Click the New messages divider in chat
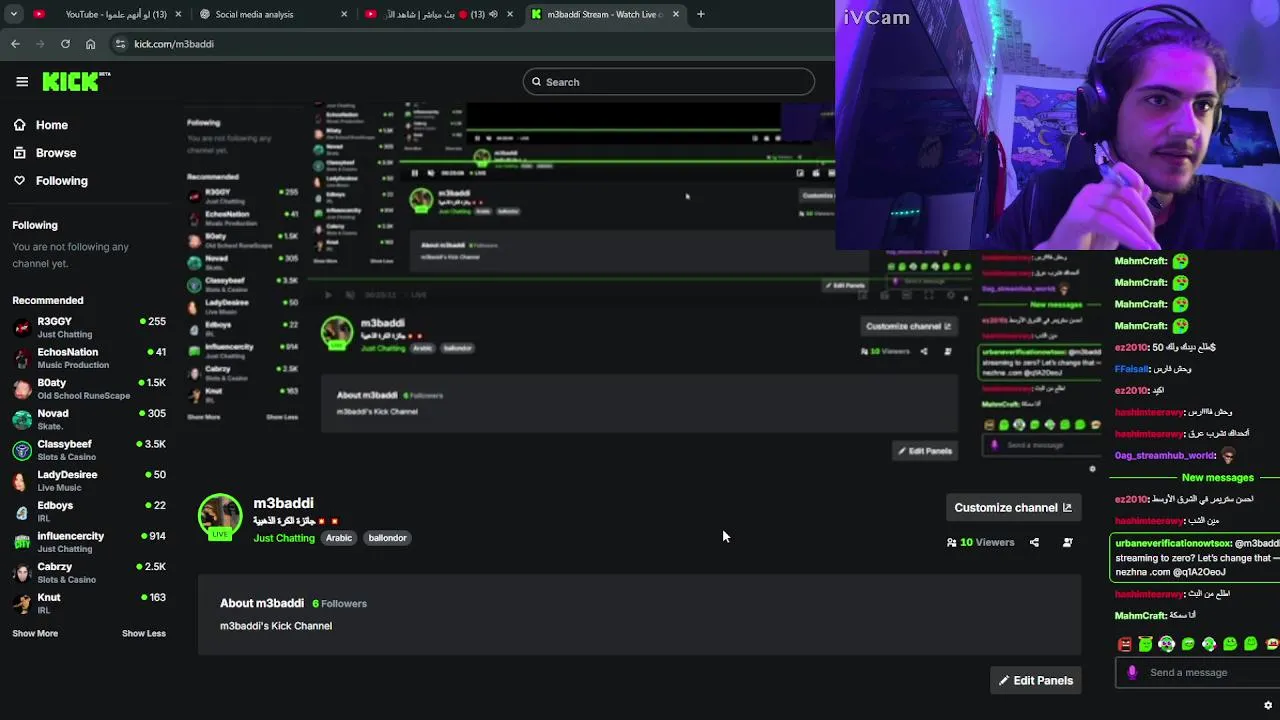This screenshot has width=1280, height=720. pos(1216,478)
